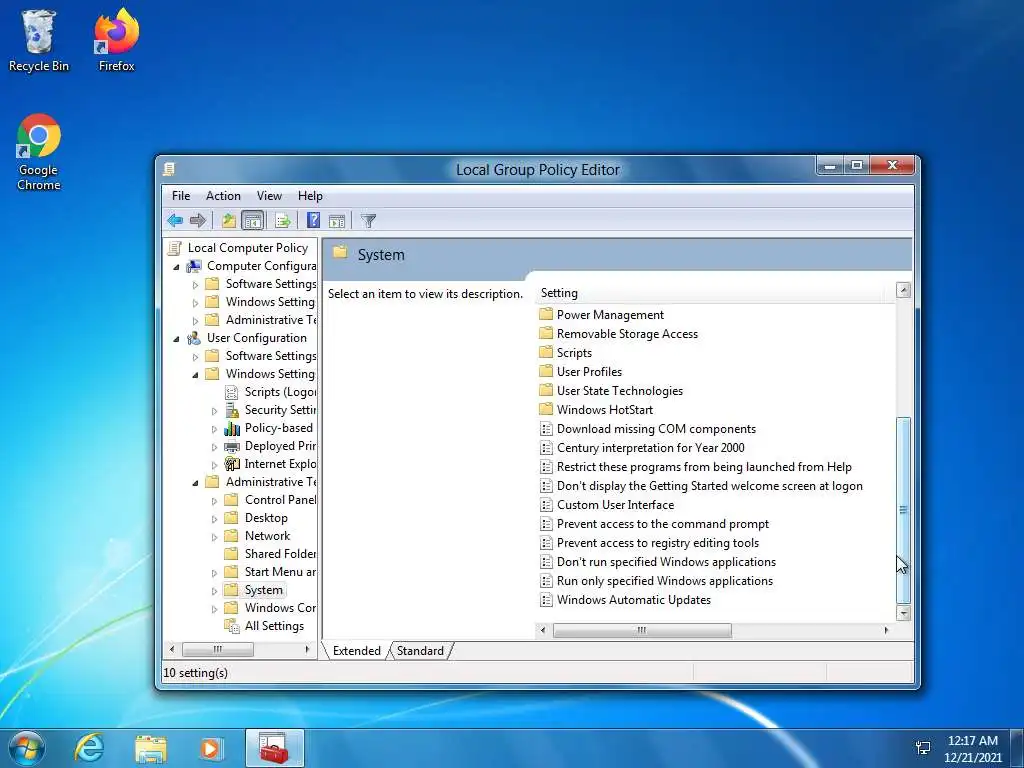Click the Export List toolbar icon
Image resolution: width=1024 pixels, height=768 pixels.
coord(283,221)
